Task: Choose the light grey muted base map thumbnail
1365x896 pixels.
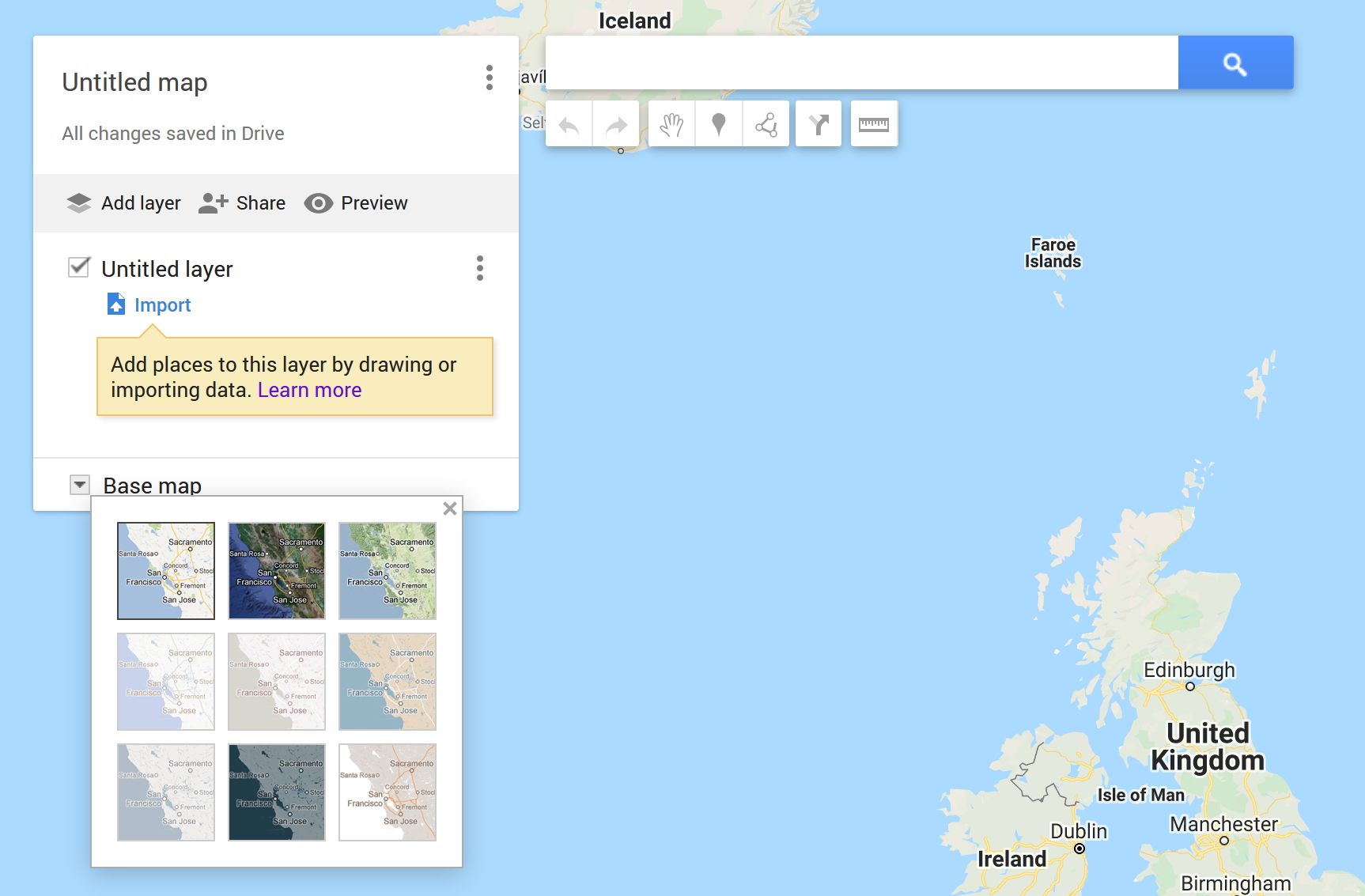Action: (166, 792)
